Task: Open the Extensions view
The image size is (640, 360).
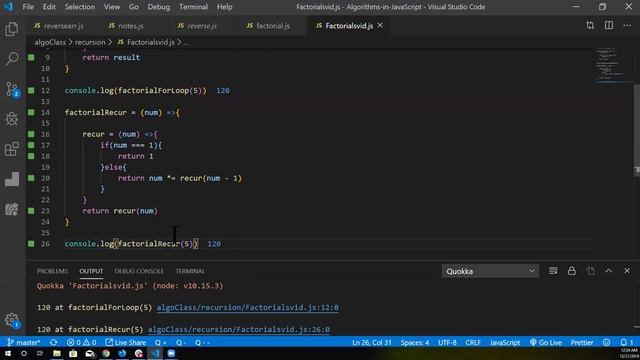Action: pos(12,149)
